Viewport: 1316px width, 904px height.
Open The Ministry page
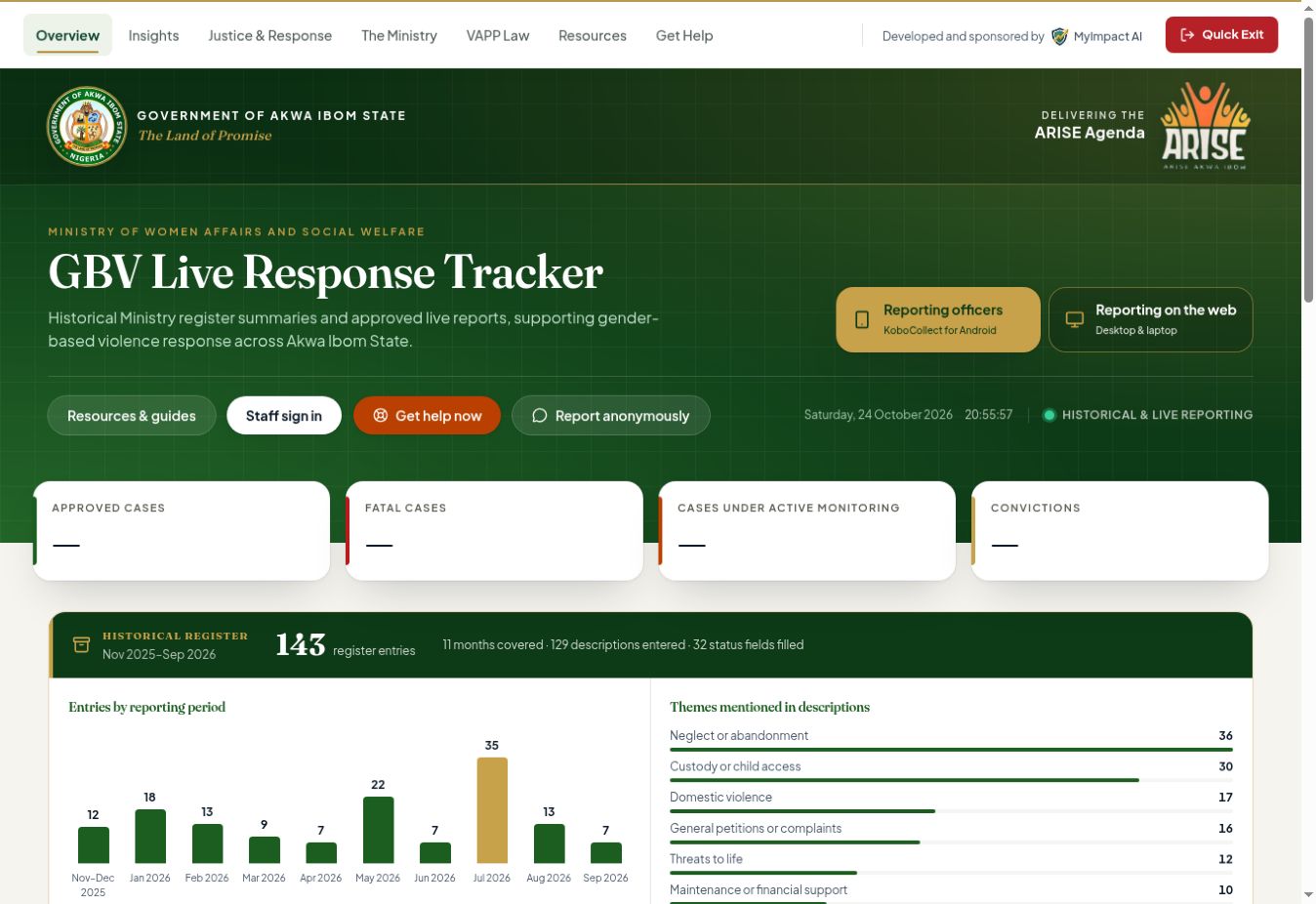[x=399, y=35]
